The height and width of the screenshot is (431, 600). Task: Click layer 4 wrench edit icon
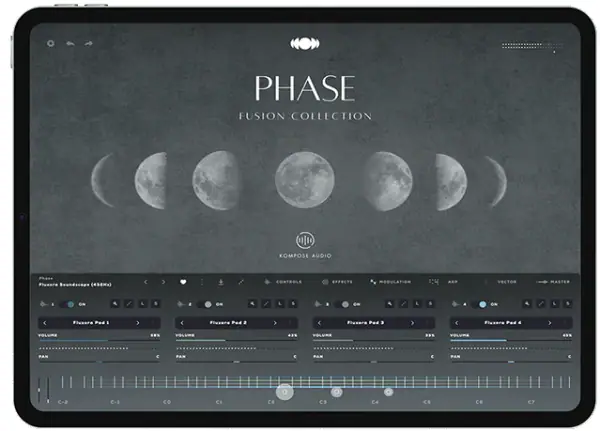click(527, 304)
